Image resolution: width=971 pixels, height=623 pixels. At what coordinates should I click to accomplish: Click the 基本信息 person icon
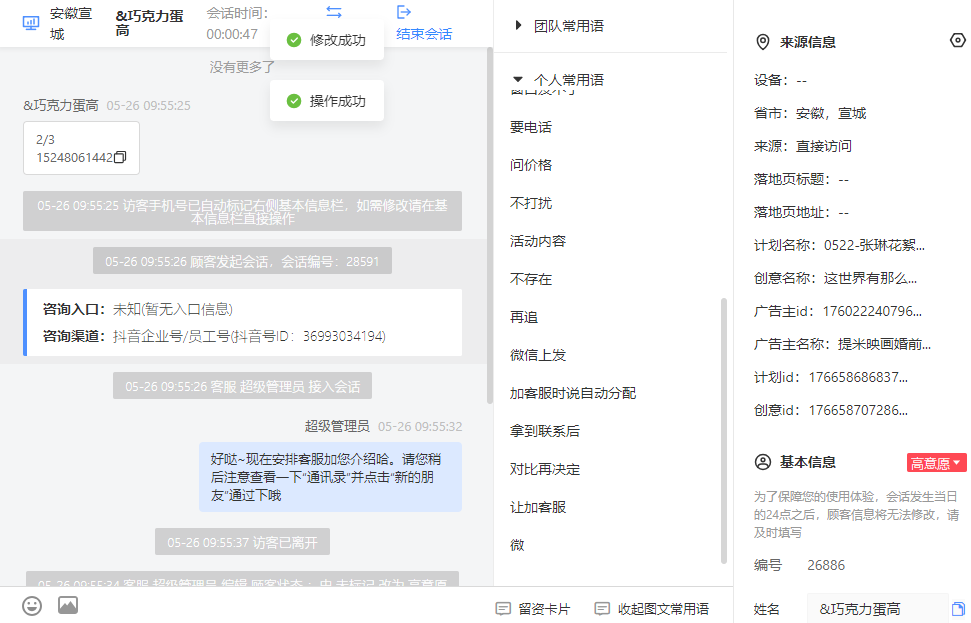(763, 462)
